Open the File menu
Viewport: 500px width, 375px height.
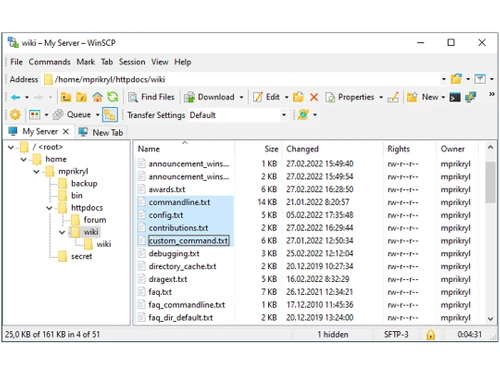click(x=16, y=62)
